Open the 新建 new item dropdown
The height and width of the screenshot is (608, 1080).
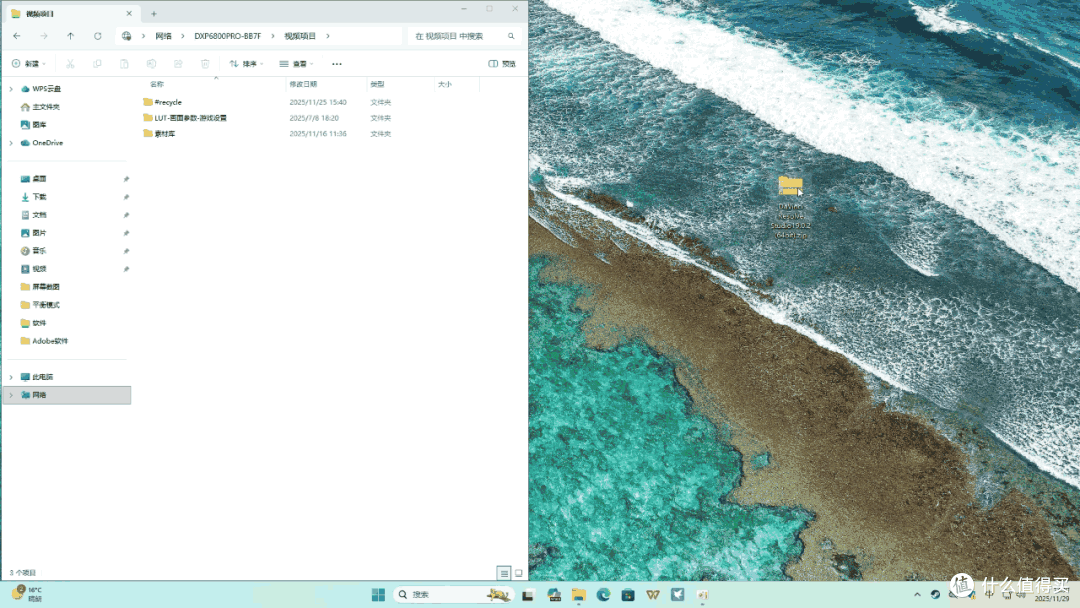coord(29,63)
